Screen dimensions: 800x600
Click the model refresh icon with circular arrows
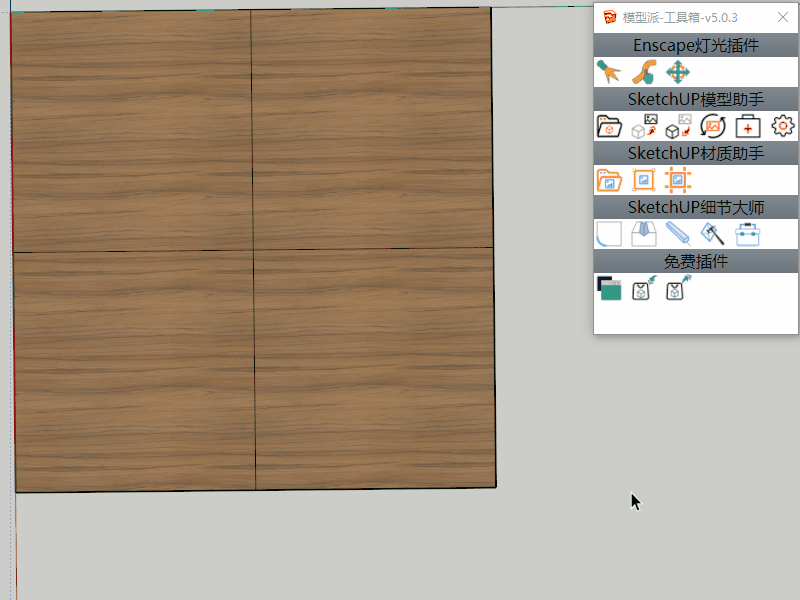point(713,126)
